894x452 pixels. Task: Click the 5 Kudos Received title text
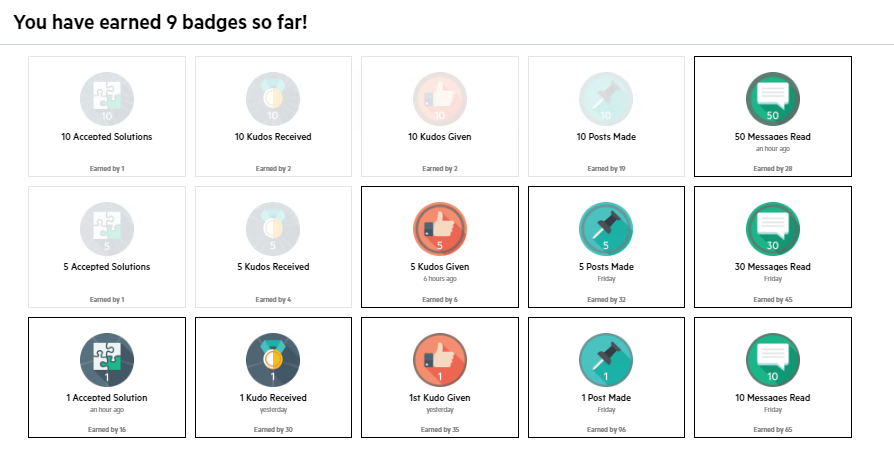(273, 267)
